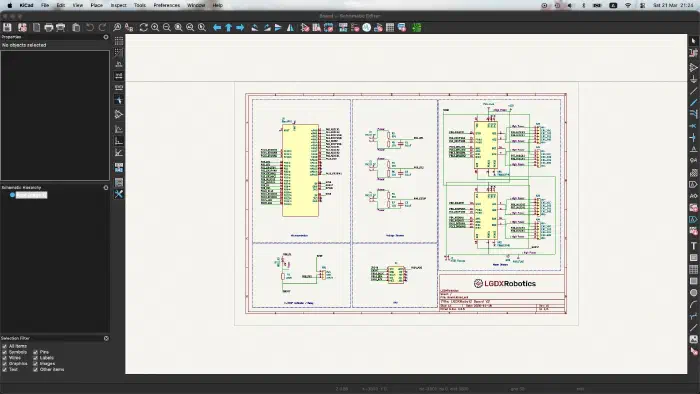Image resolution: width=700 pixels, height=394 pixels.
Task: Open the symbol fields table grid icon
Action: pyautogui.click(x=390, y=28)
